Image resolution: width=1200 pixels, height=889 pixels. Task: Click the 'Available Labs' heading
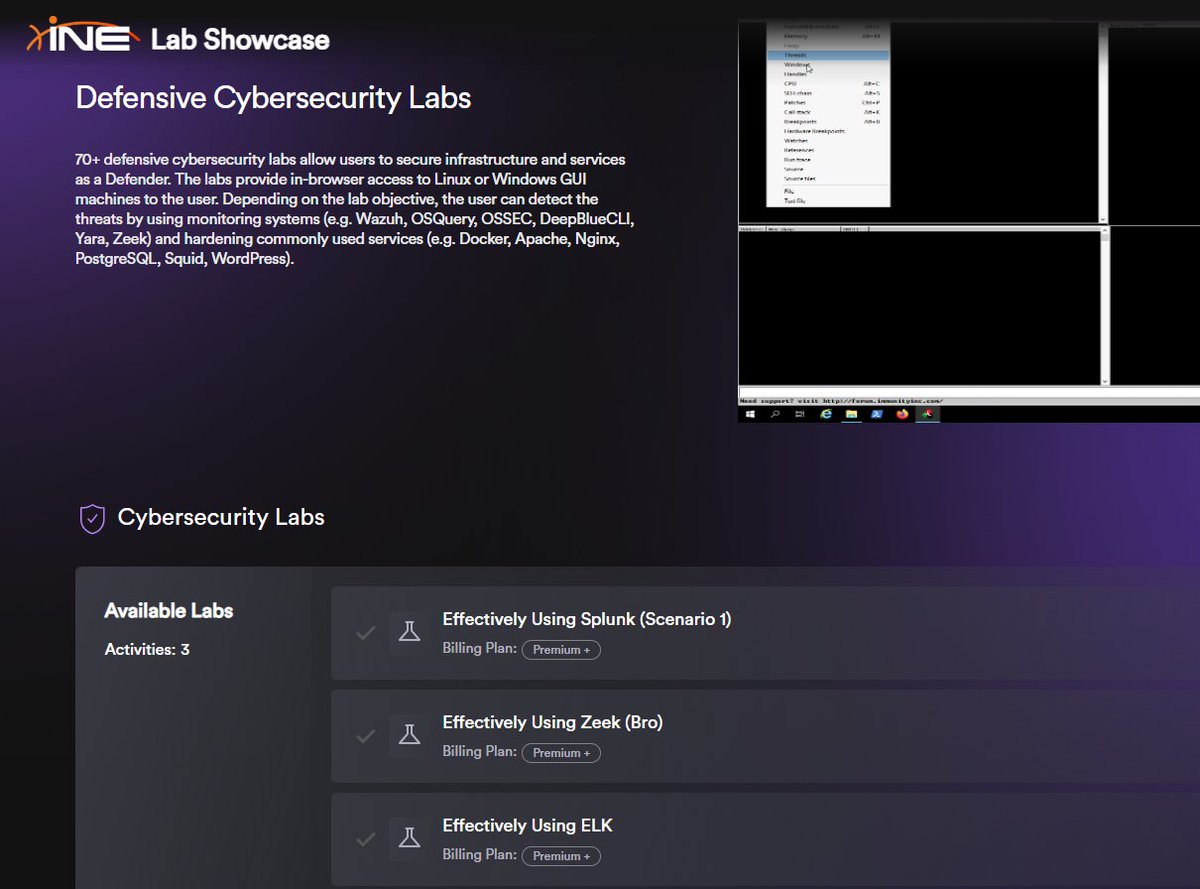[169, 611]
